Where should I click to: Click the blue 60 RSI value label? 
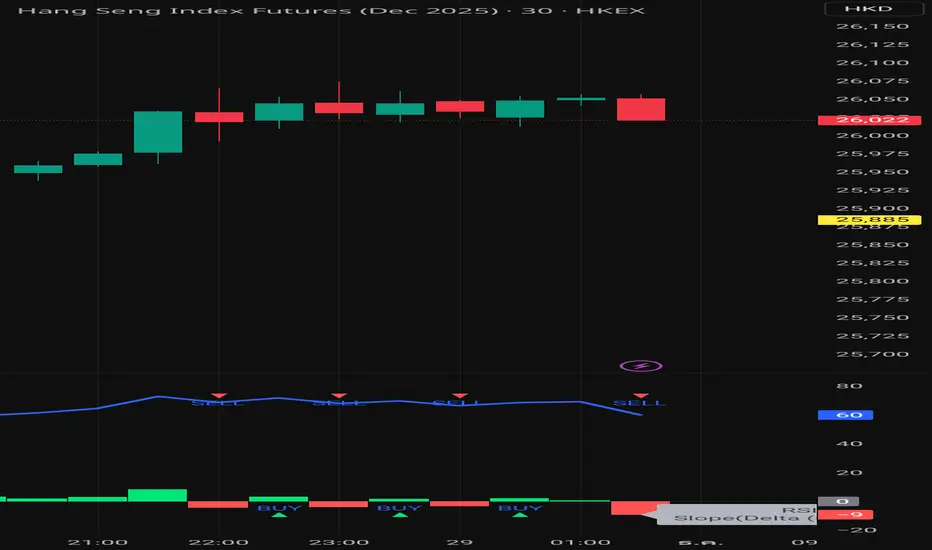(845, 415)
